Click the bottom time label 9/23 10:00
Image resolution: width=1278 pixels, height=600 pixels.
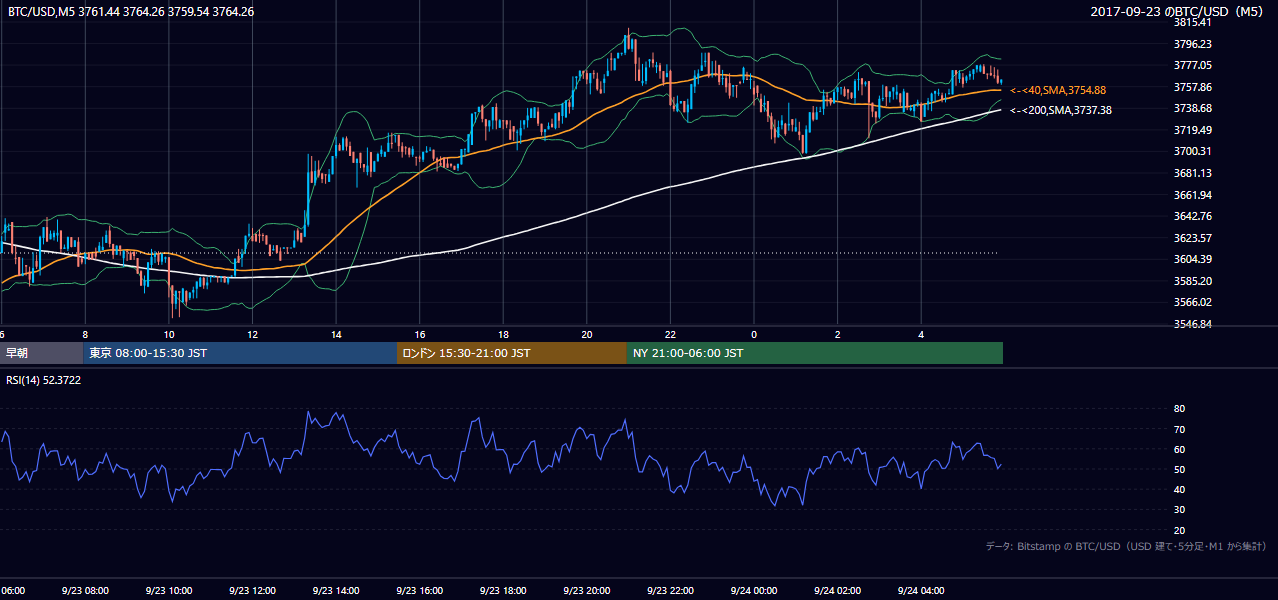(168, 591)
